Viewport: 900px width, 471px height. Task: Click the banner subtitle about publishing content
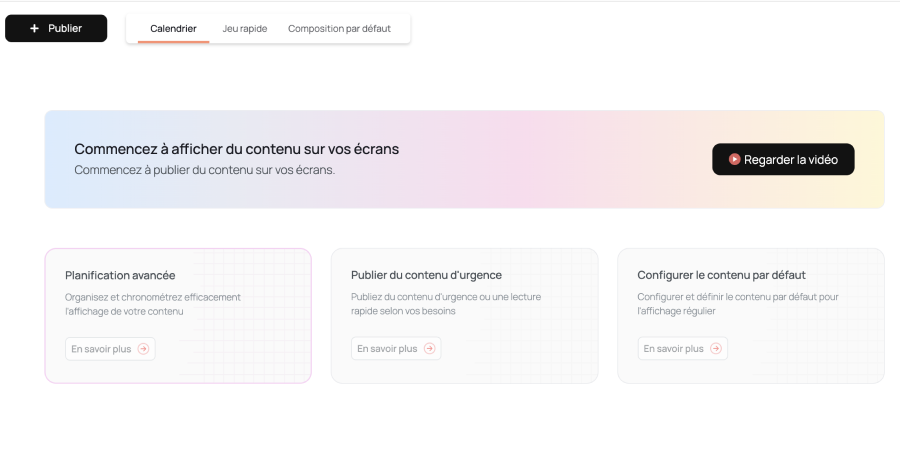pos(204,169)
